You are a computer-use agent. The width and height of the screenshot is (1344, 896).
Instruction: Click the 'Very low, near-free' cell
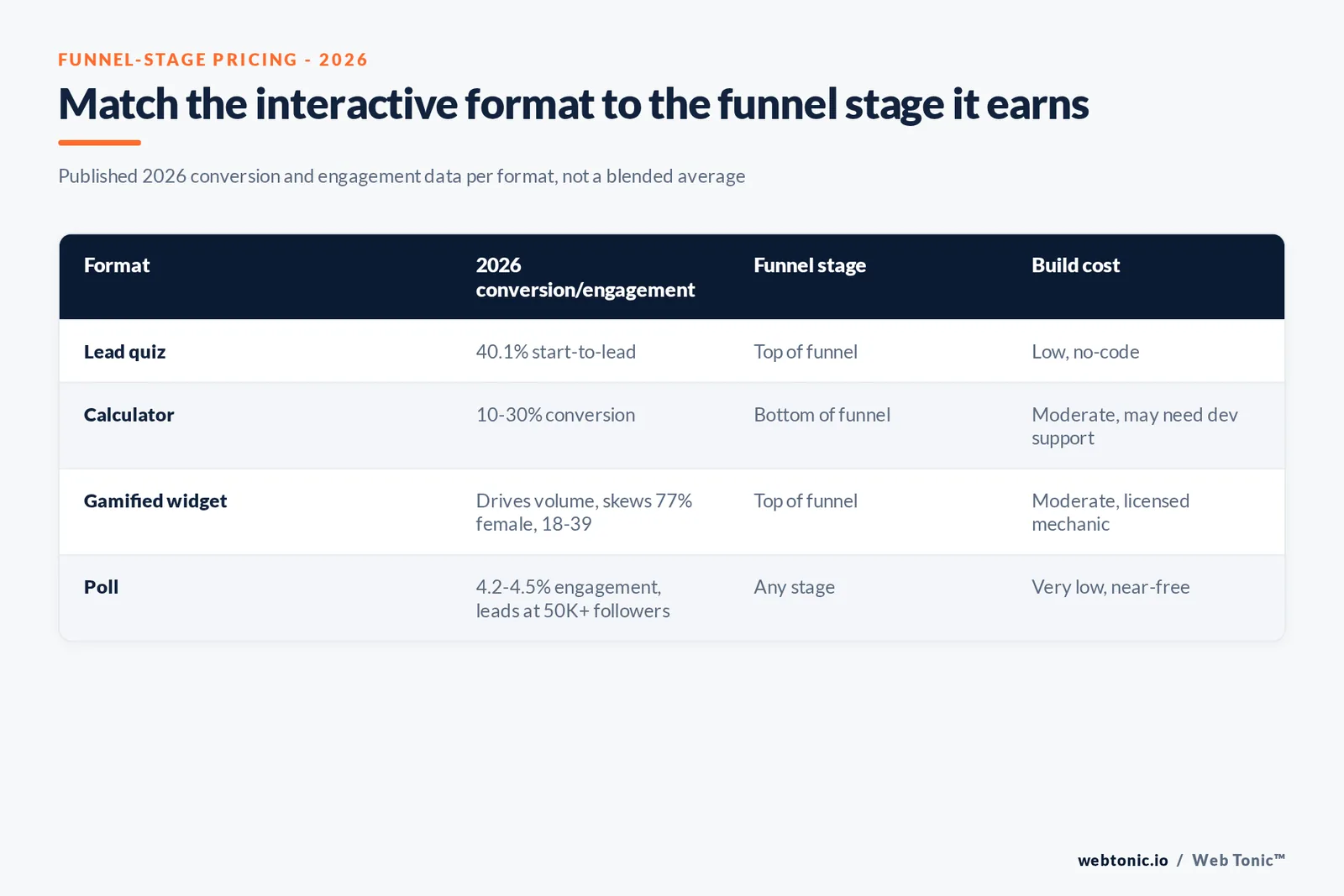pyautogui.click(x=1110, y=587)
